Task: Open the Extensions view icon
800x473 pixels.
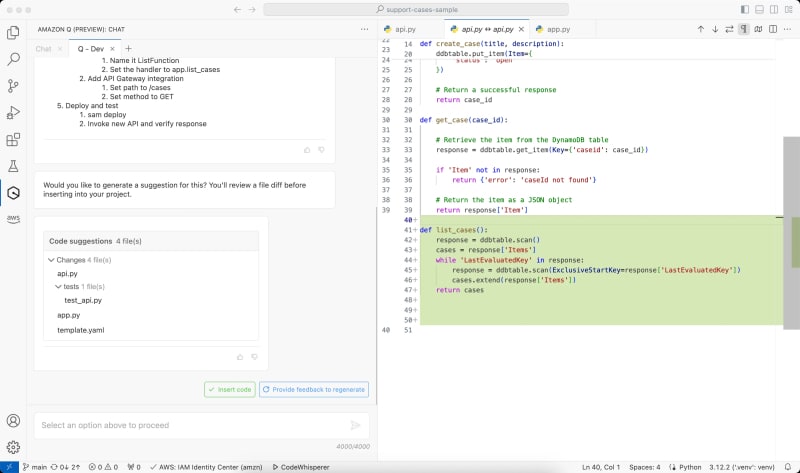Action: click(13, 140)
